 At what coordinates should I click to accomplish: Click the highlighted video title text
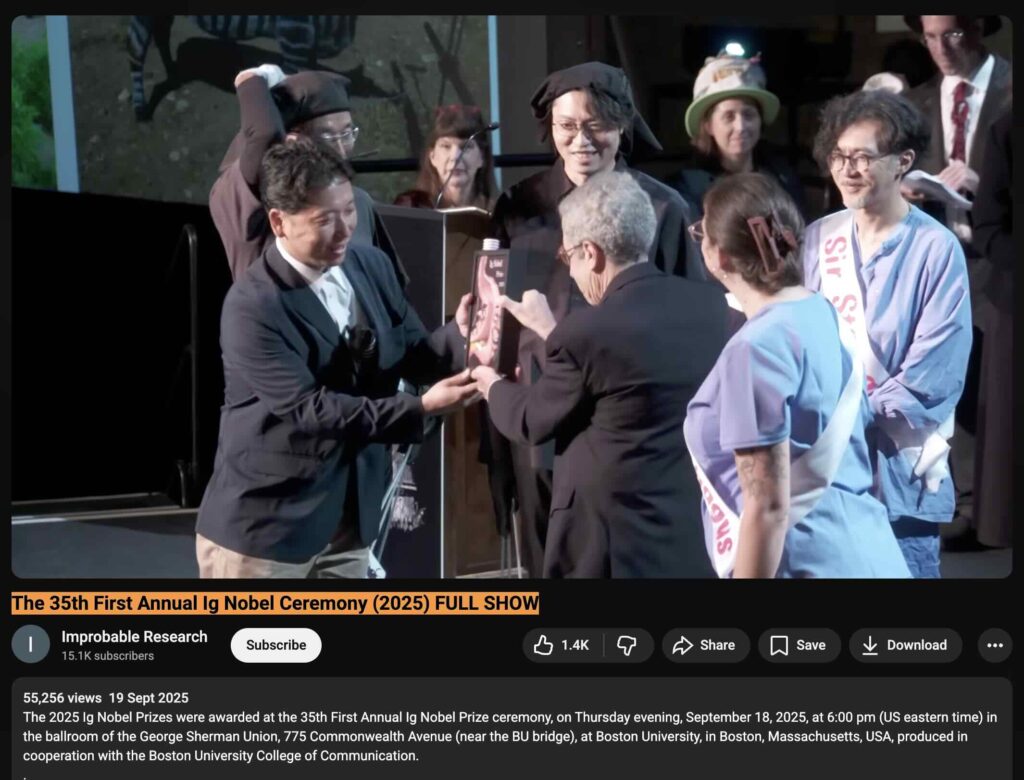pos(275,603)
